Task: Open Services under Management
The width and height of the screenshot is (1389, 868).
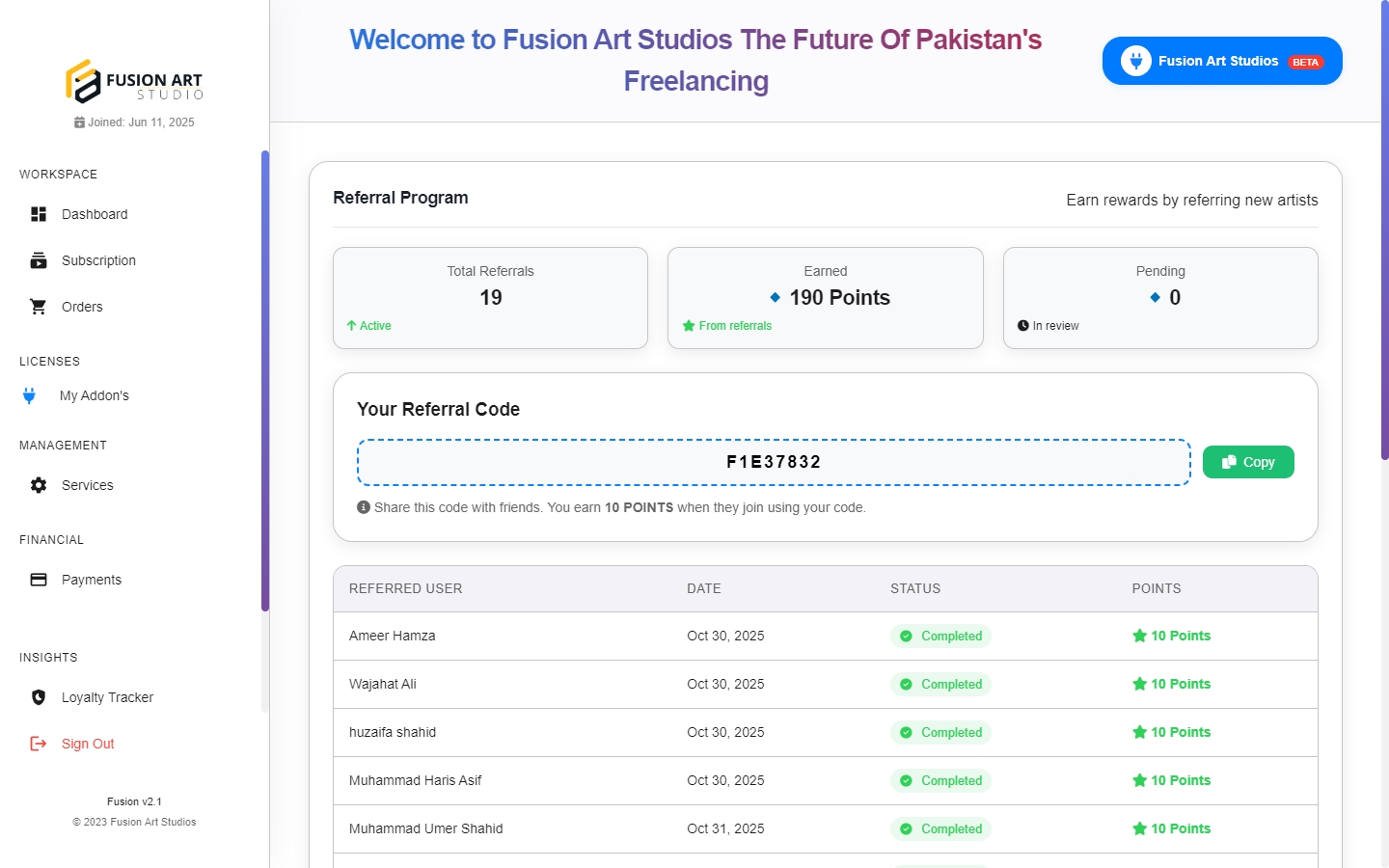Action: (87, 485)
